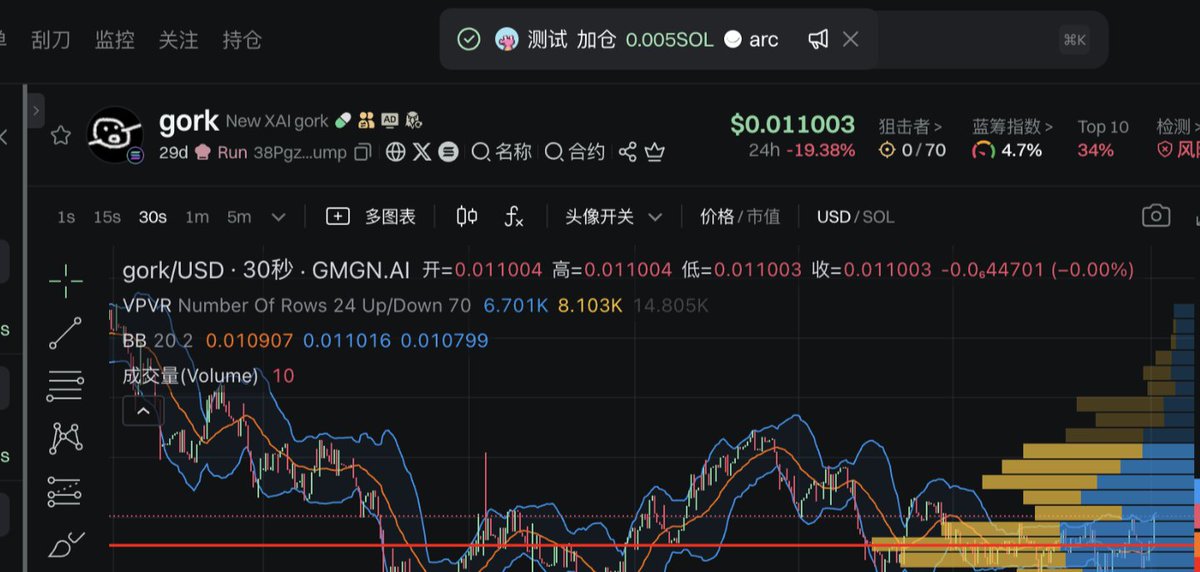Switch chart to 市值 (market cap)
The height and width of the screenshot is (572, 1200).
(764, 217)
